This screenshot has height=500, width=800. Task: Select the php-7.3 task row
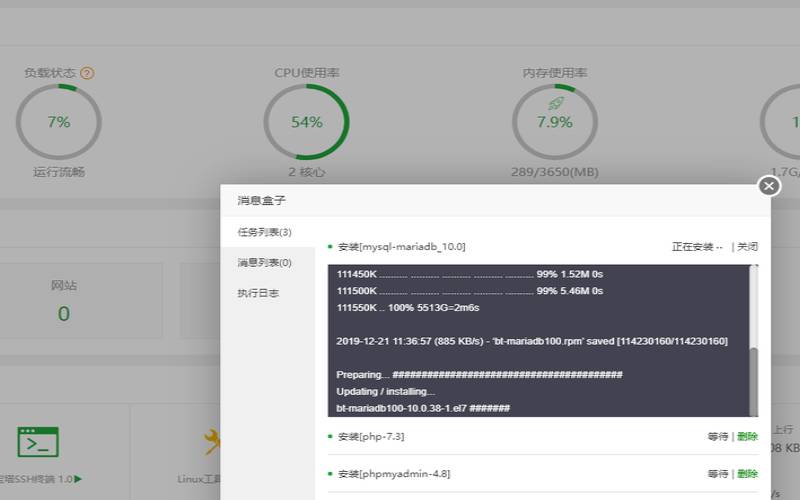coord(543,437)
